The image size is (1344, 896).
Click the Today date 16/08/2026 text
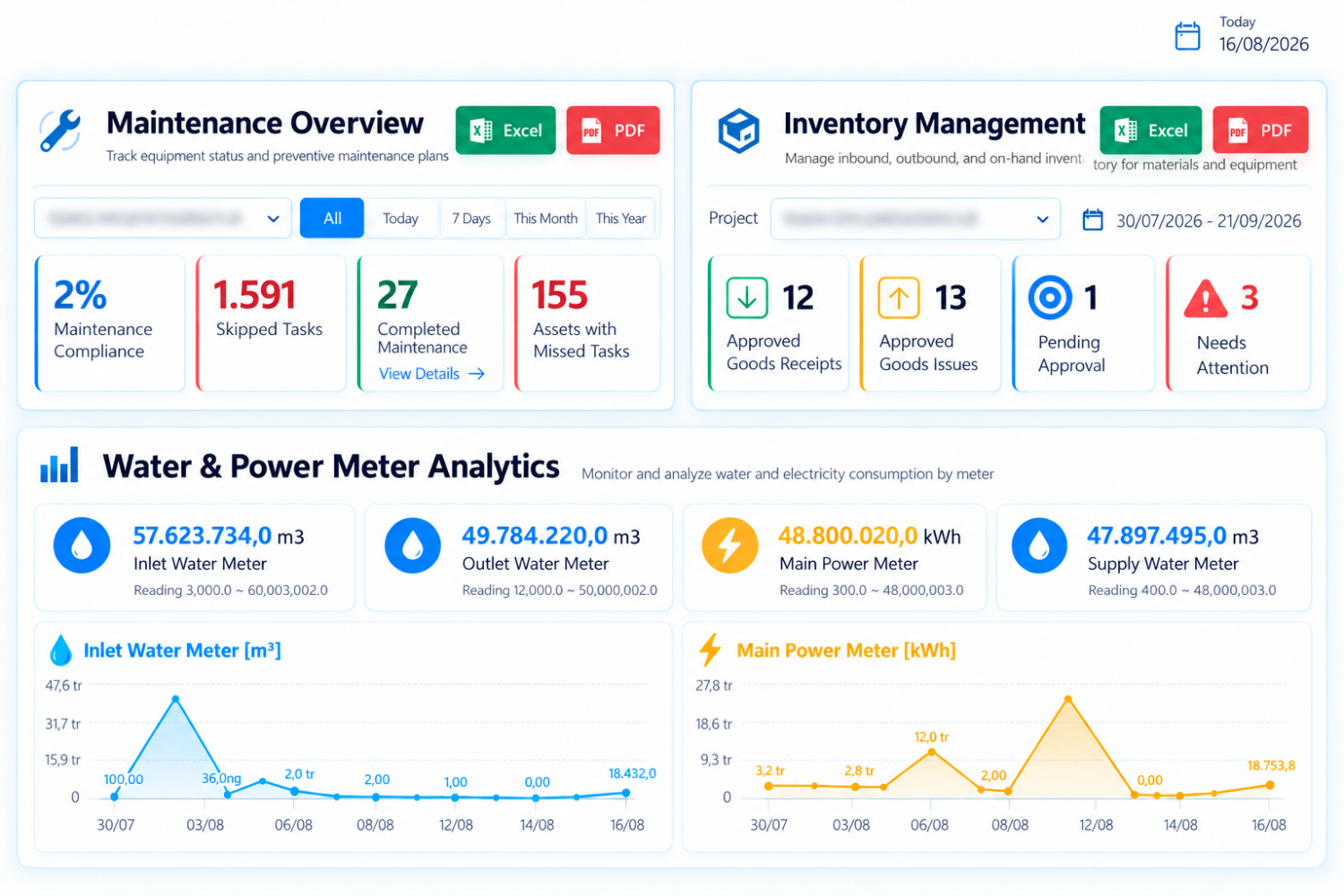pyautogui.click(x=1264, y=44)
